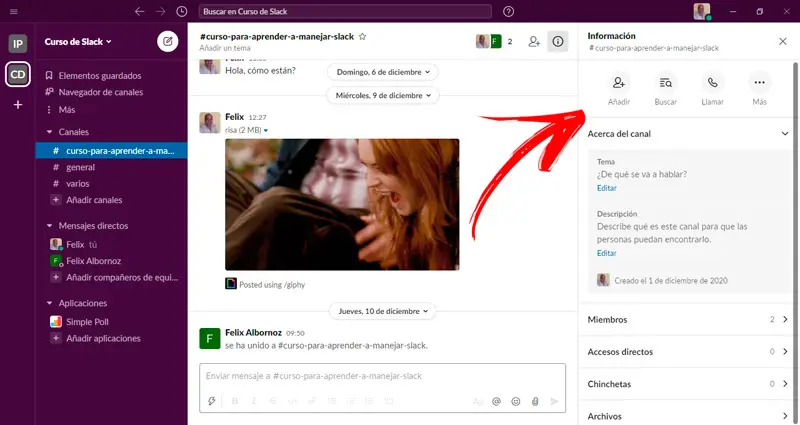Star the channel curso-para-aprender-a-manejar-slack
Image resolution: width=800 pixels, height=425 pixels.
363,37
